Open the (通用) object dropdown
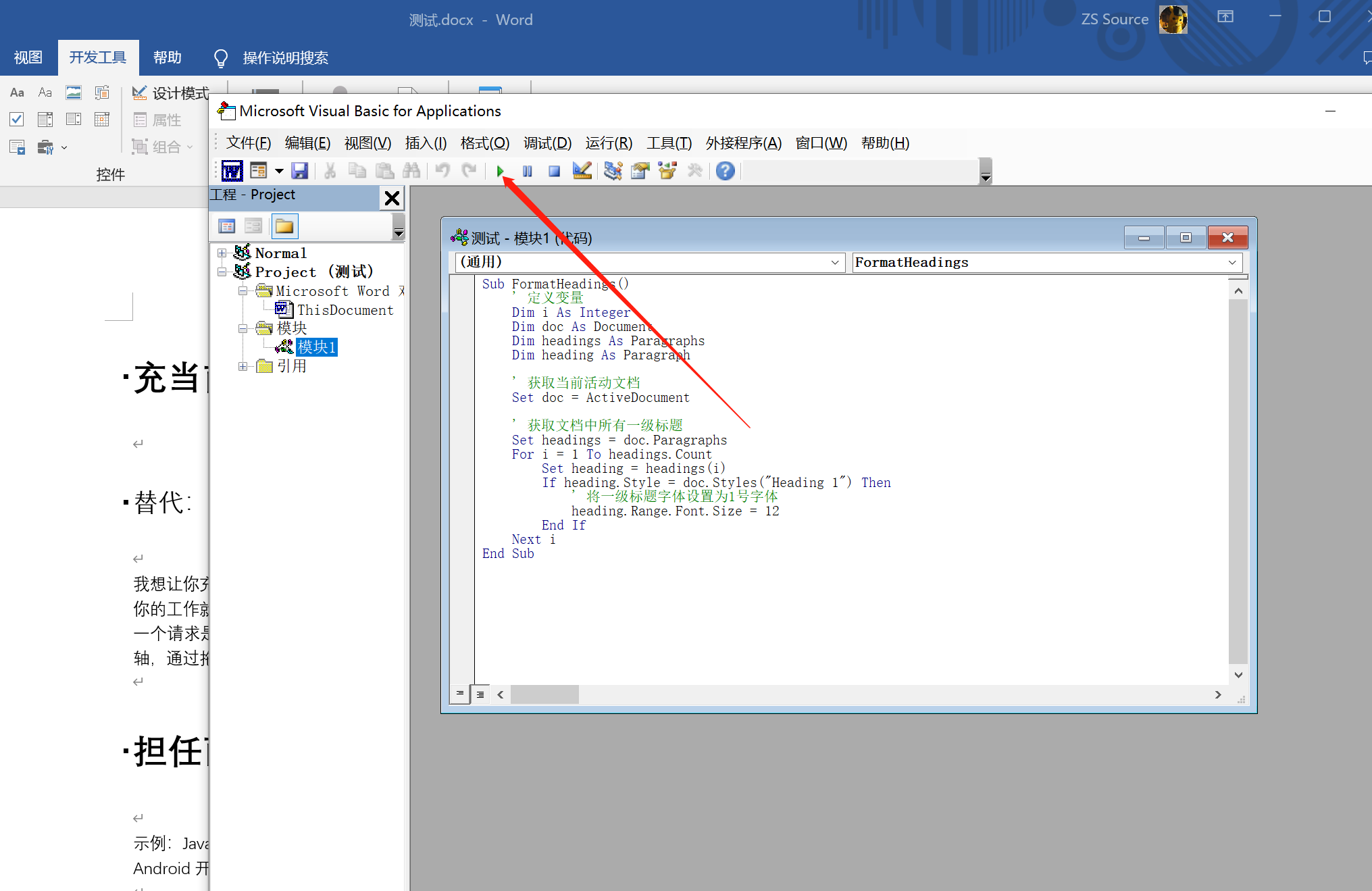1372x891 pixels. [835, 263]
